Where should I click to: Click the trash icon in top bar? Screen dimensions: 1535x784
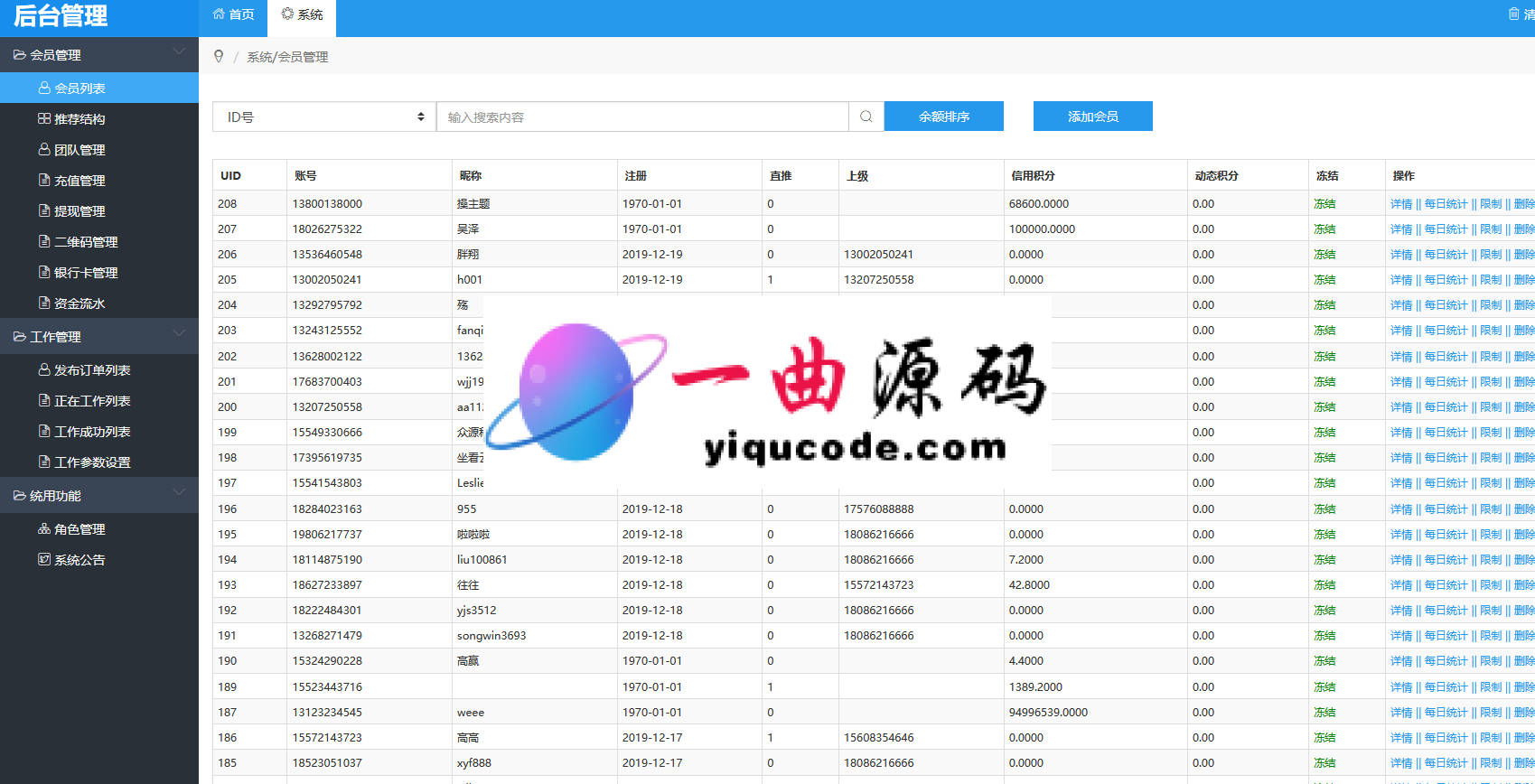click(1513, 14)
